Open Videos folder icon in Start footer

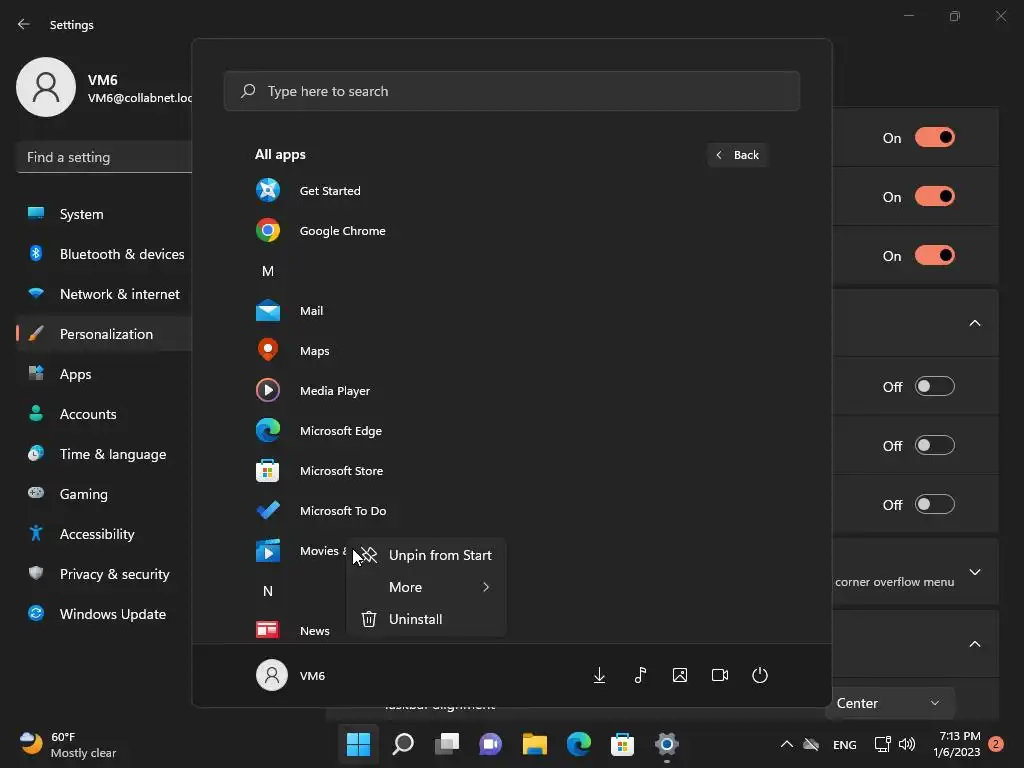(720, 675)
